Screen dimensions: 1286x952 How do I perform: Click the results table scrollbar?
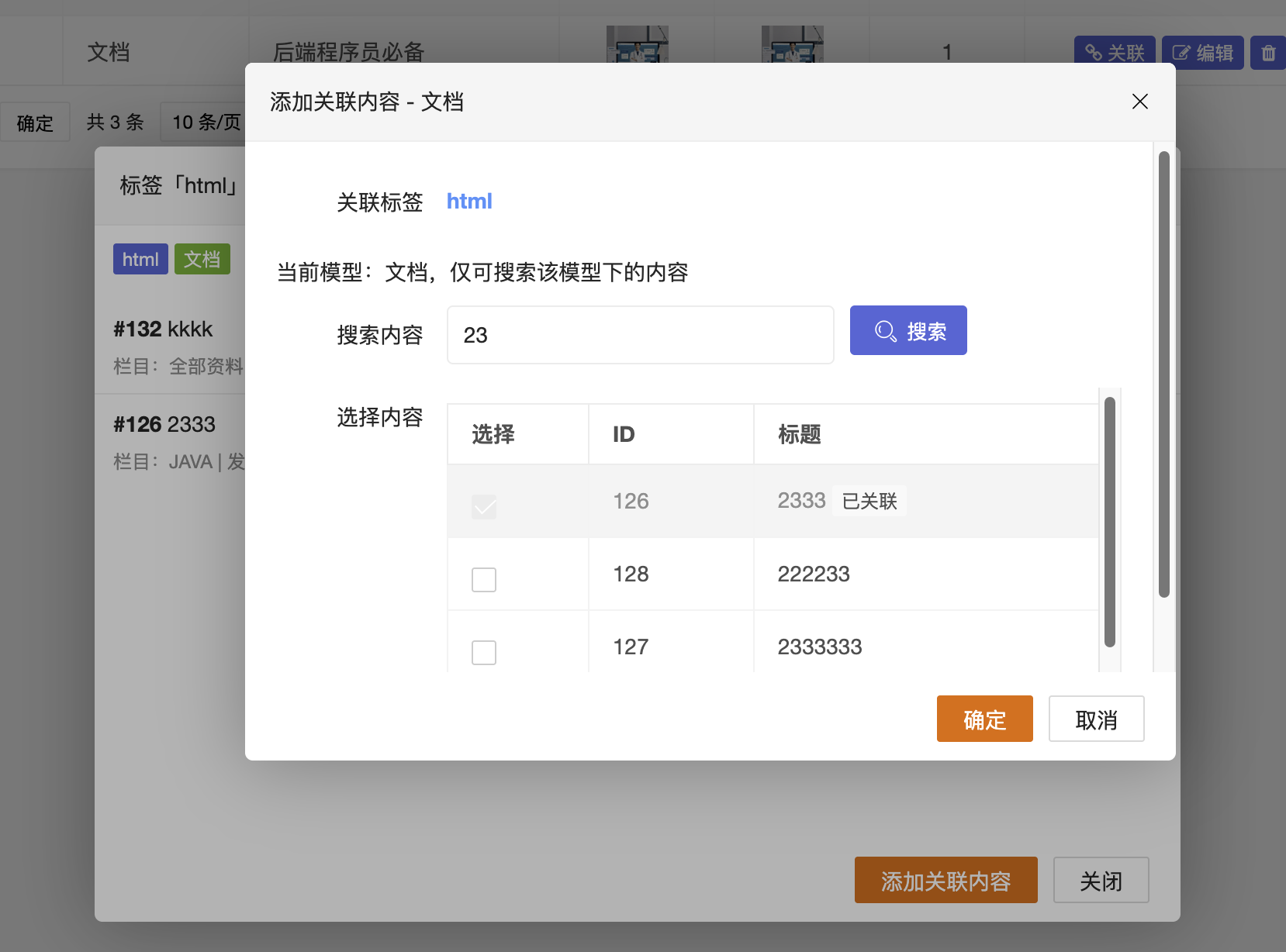click(1110, 522)
